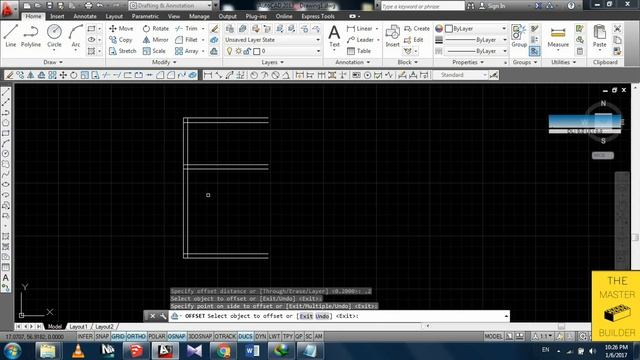Toggle ORTHO mode in status bar
The width and height of the screenshot is (640, 360).
coord(136,336)
